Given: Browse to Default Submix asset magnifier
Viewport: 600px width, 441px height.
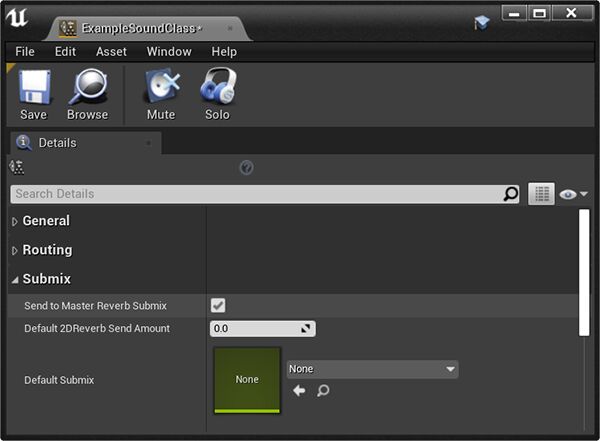Looking at the screenshot, I should pyautogui.click(x=323, y=390).
